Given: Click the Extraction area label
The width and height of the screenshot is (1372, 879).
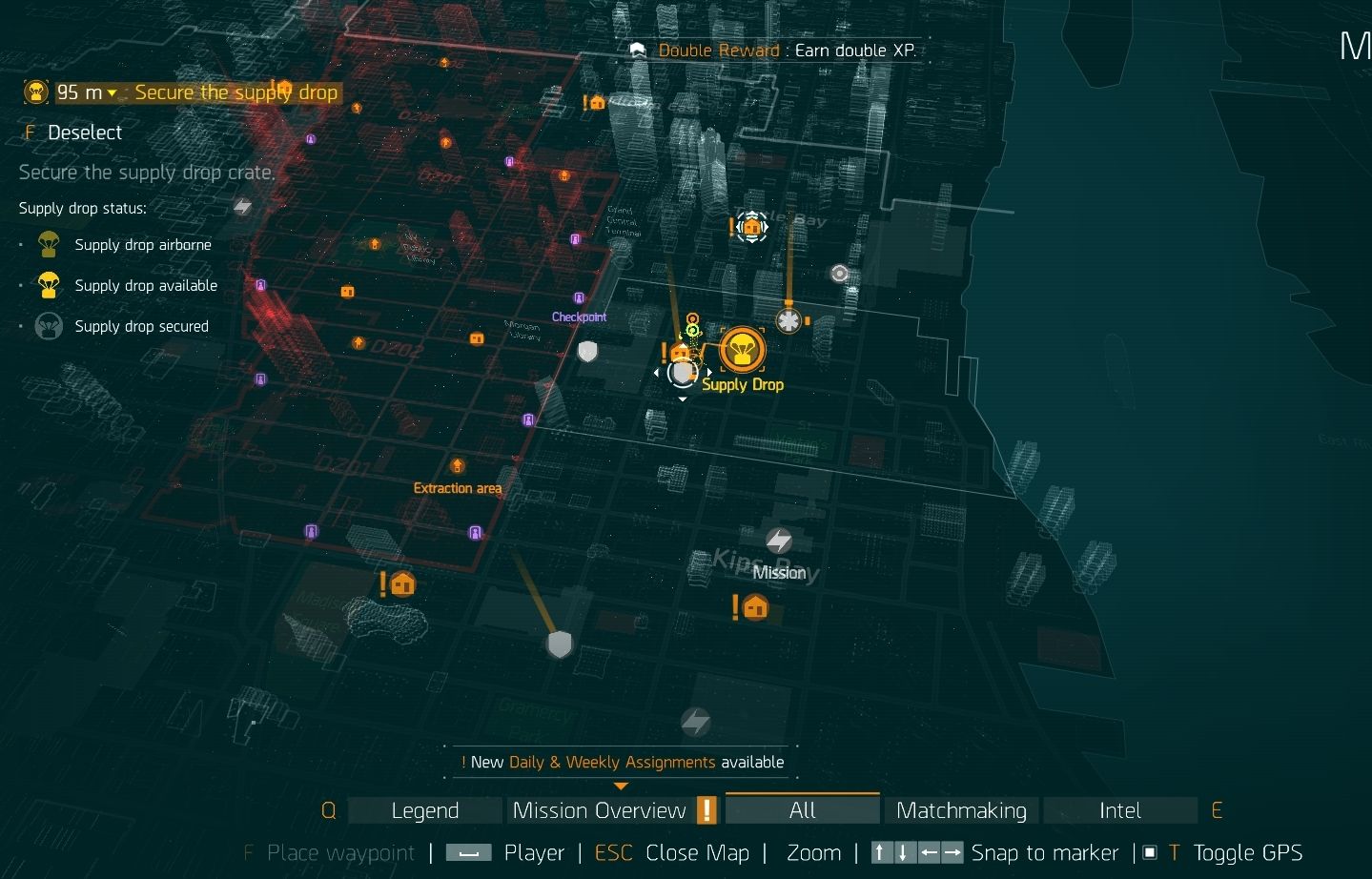Looking at the screenshot, I should tap(457, 488).
